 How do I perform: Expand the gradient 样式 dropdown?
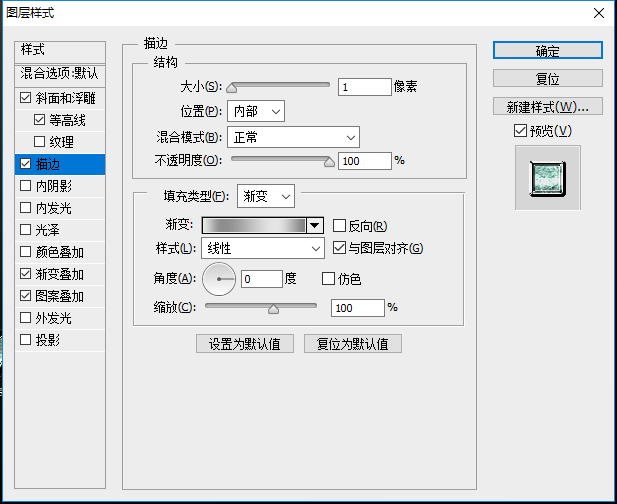263,248
